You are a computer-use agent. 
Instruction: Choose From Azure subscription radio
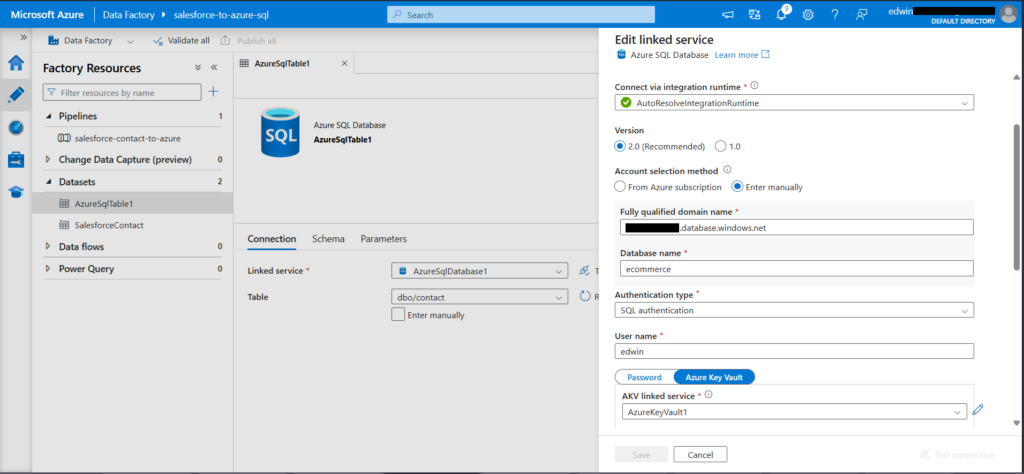[620, 187]
